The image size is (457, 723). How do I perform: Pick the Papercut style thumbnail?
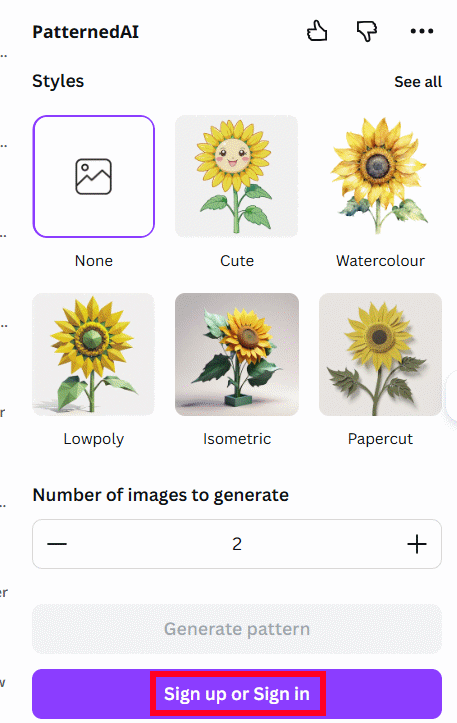[380, 354]
